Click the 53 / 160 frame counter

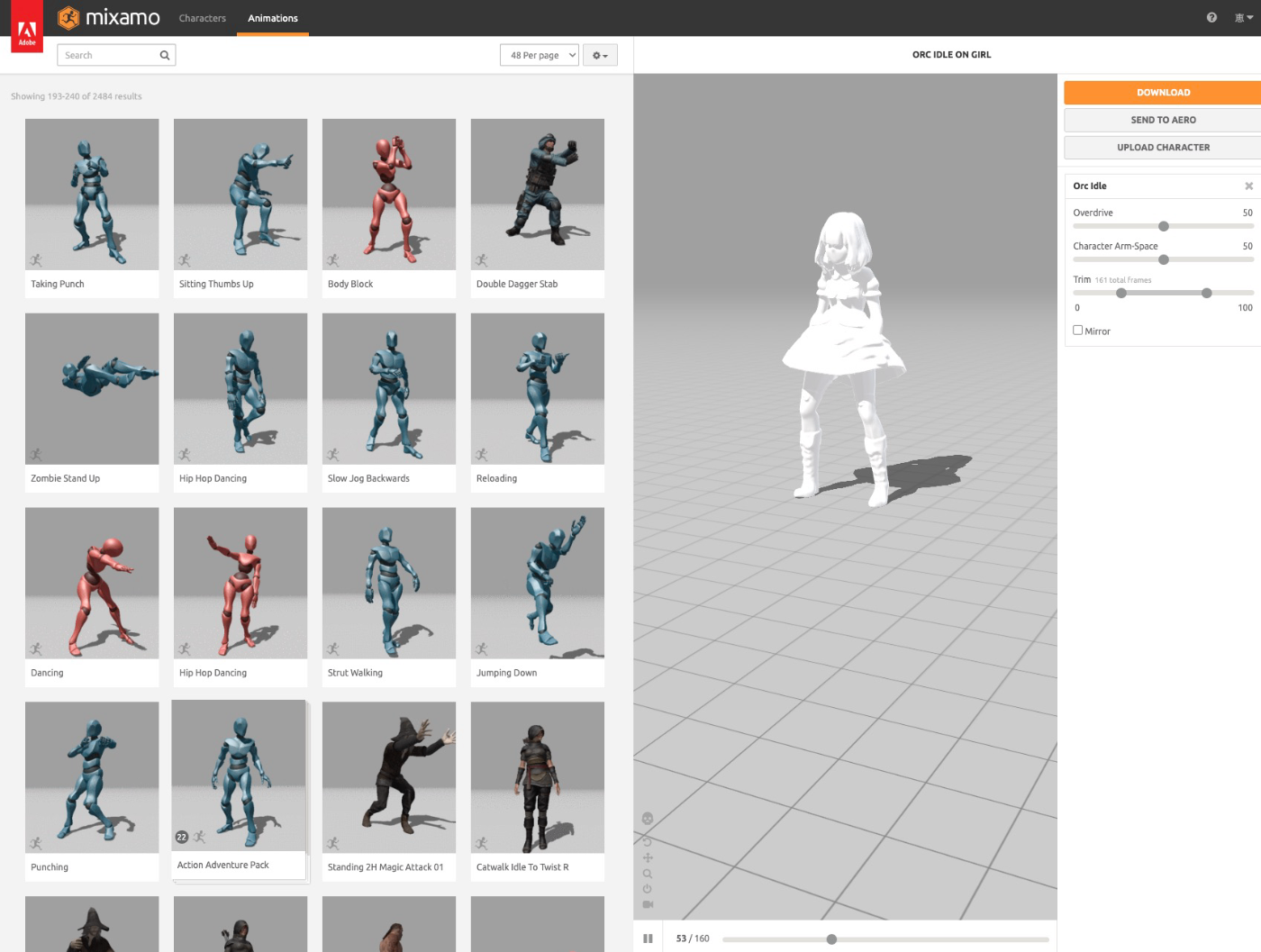(693, 938)
